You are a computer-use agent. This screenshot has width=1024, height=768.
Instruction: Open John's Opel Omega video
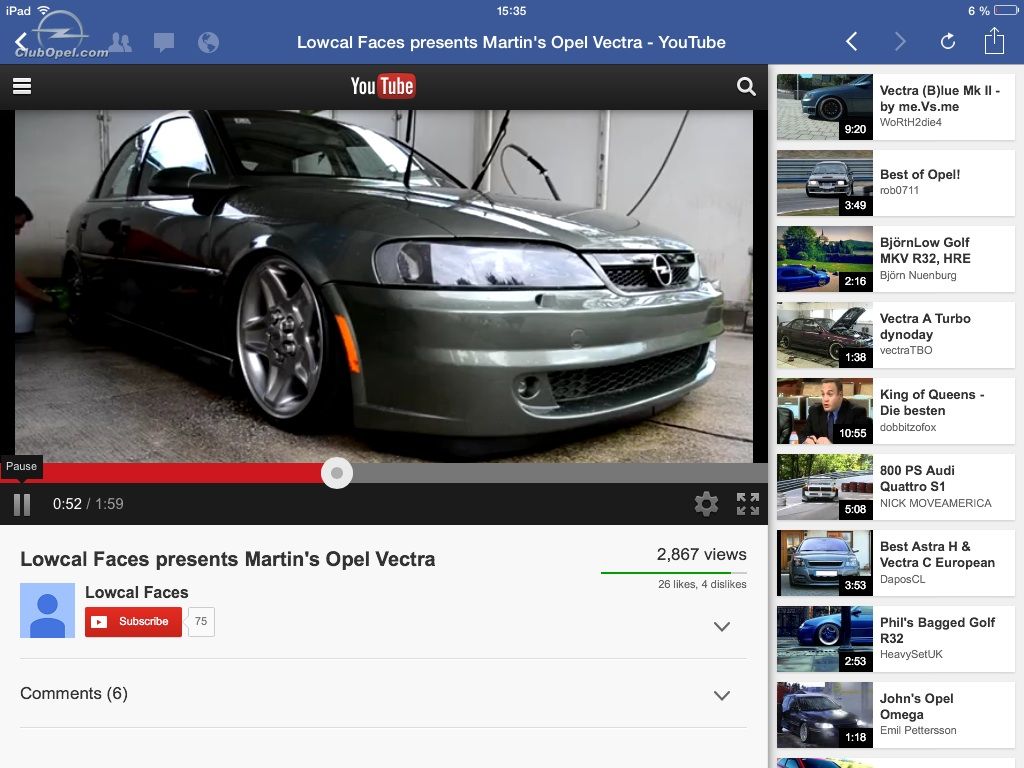point(895,716)
